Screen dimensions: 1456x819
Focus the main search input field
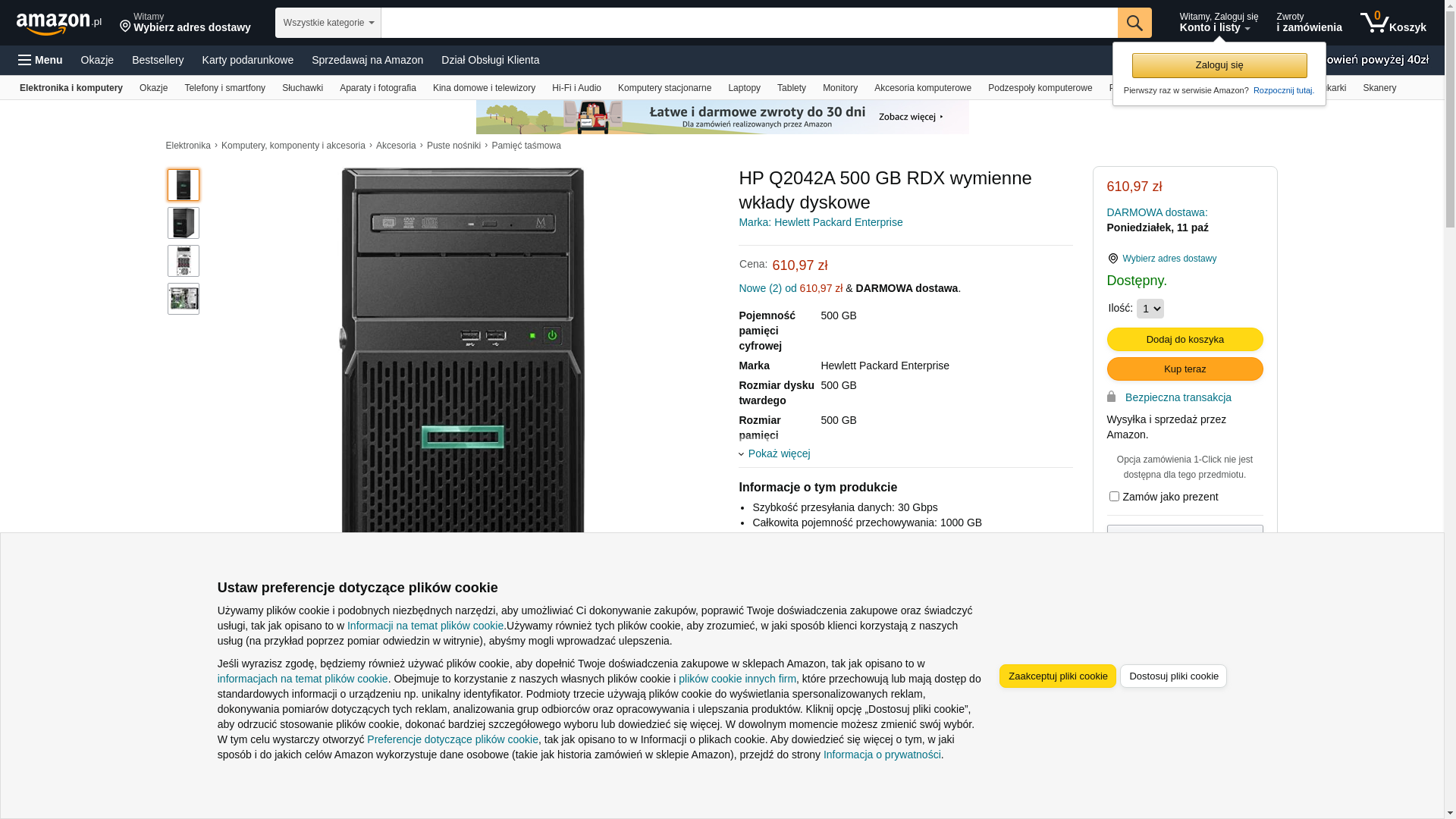click(x=748, y=23)
